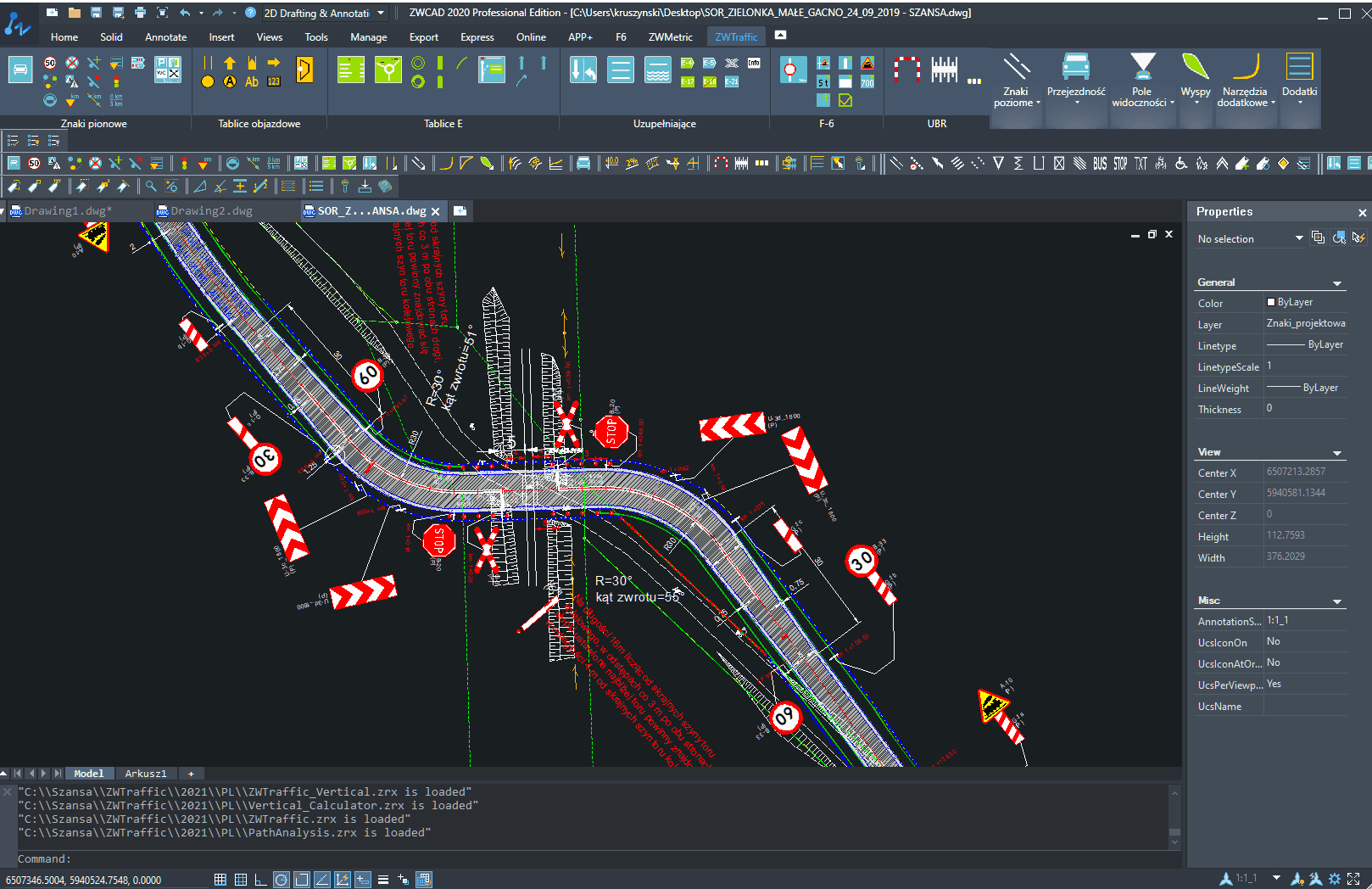Click the 700 distance sign icon
Screen dimensions: 1372x889
(x=867, y=81)
